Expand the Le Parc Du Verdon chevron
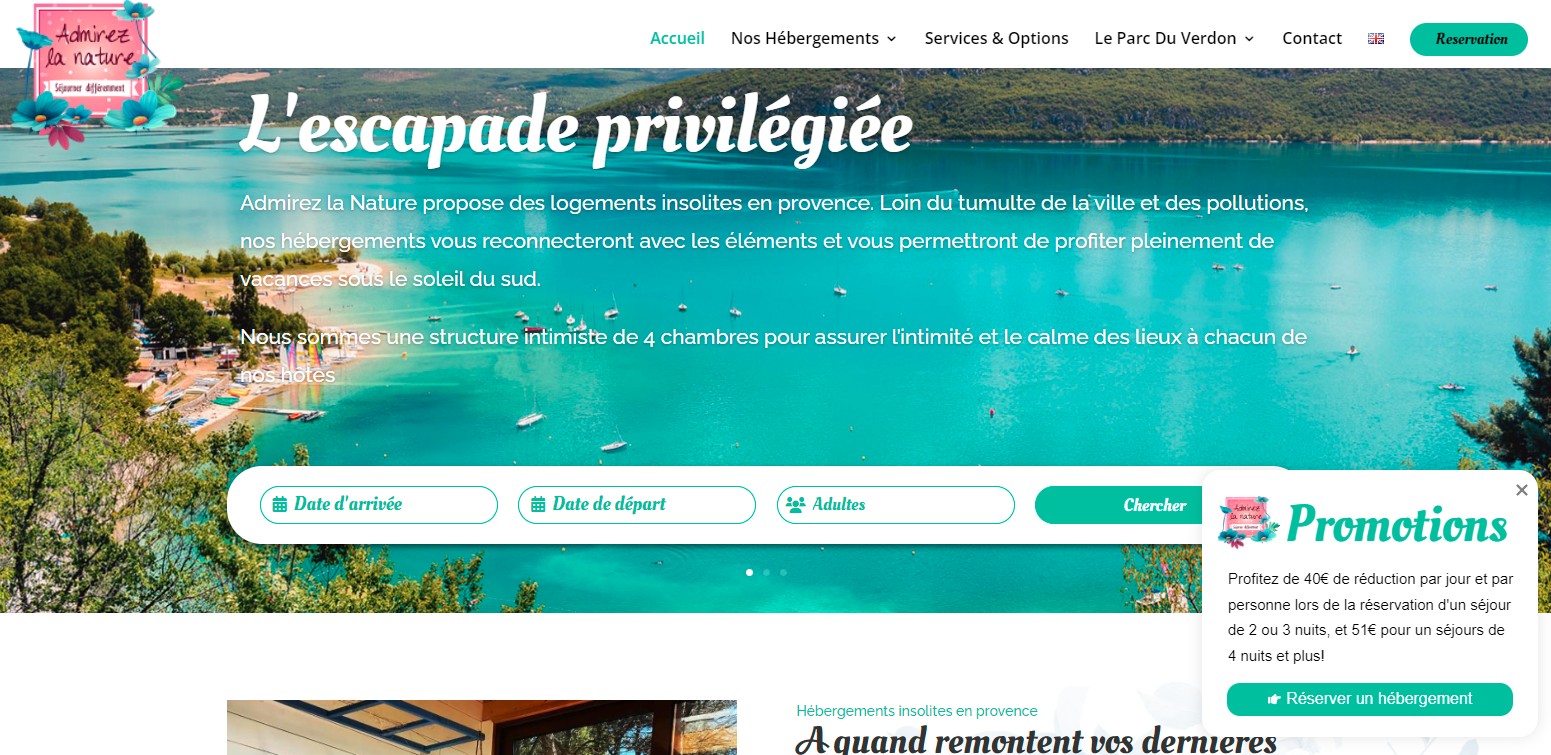 pos(1249,39)
